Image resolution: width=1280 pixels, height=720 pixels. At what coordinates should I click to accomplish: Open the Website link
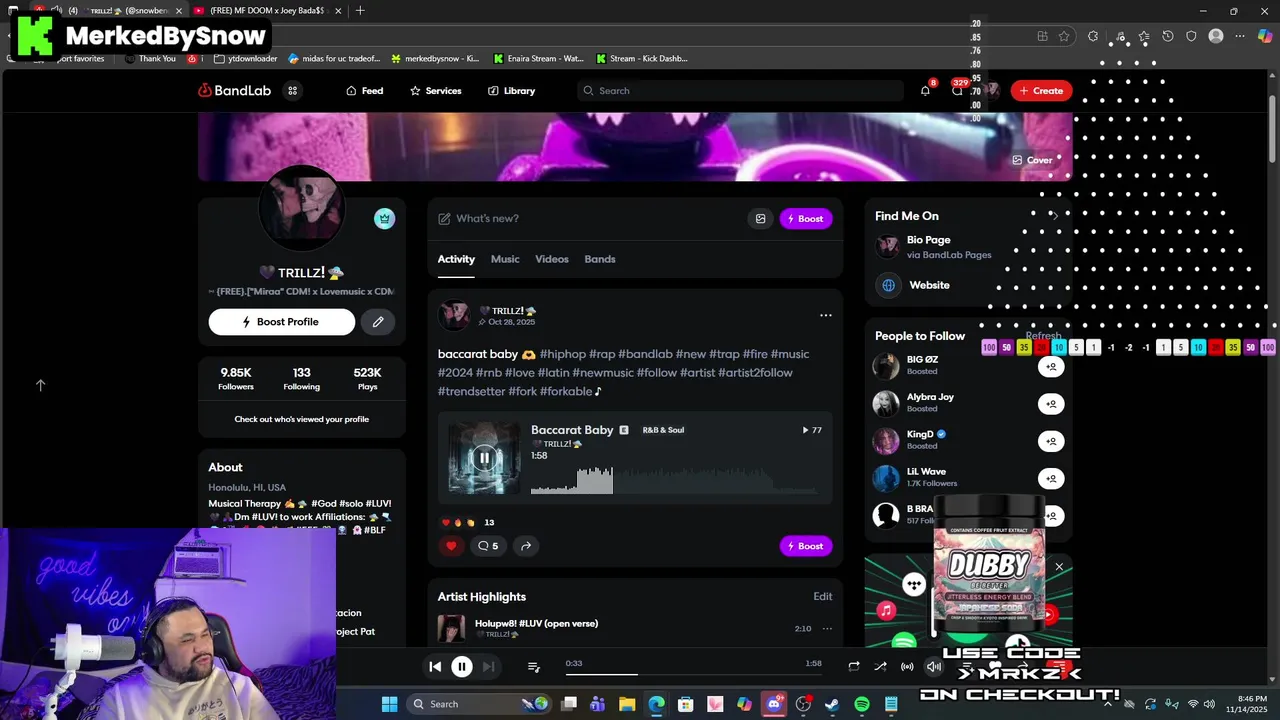[x=929, y=285]
